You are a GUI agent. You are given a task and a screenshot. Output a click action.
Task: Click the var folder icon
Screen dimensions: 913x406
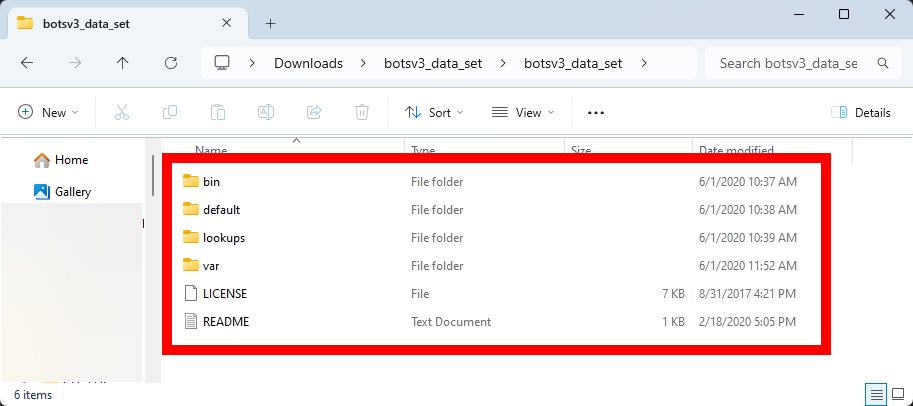[191, 265]
